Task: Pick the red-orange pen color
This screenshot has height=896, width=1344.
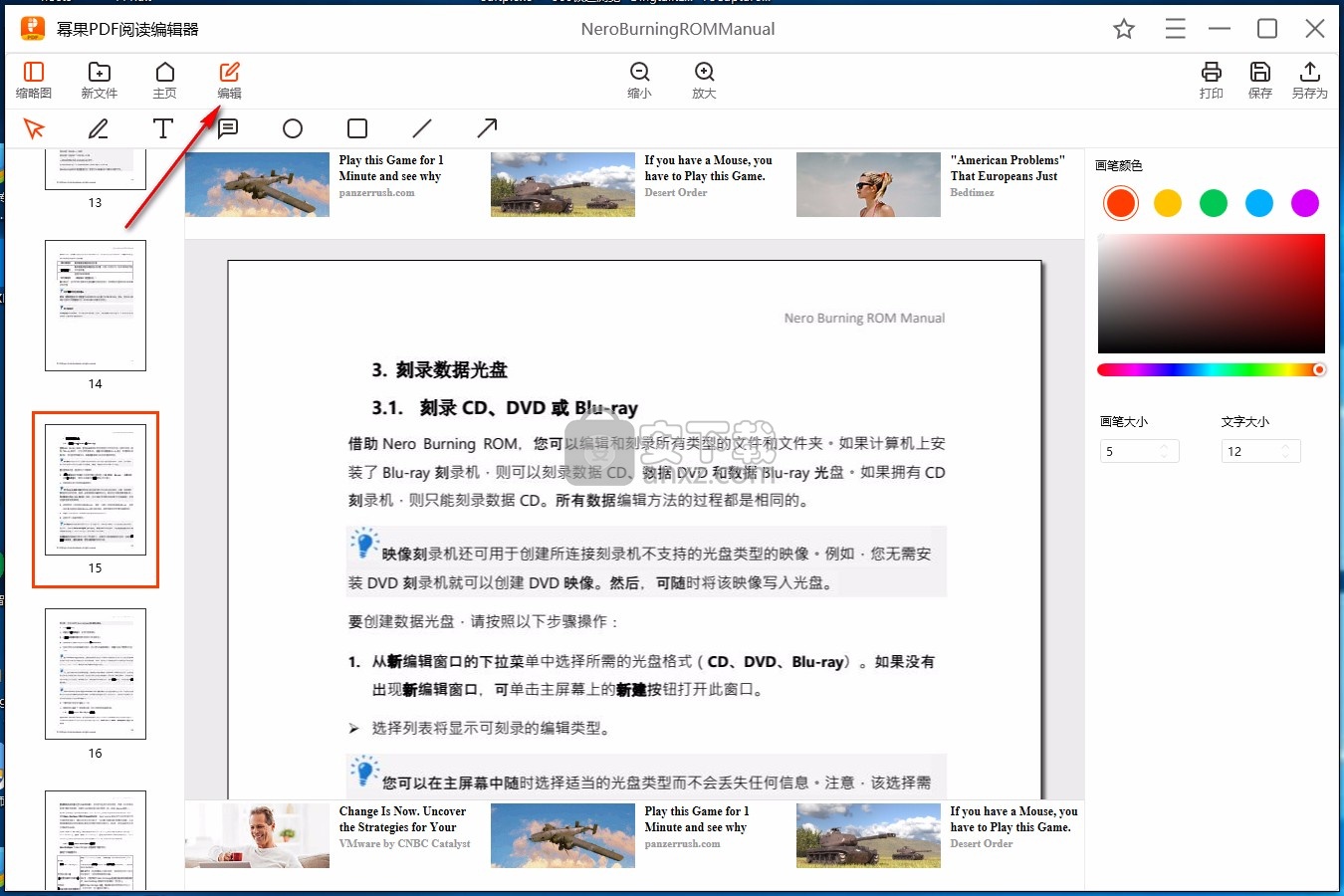Action: point(1121,203)
